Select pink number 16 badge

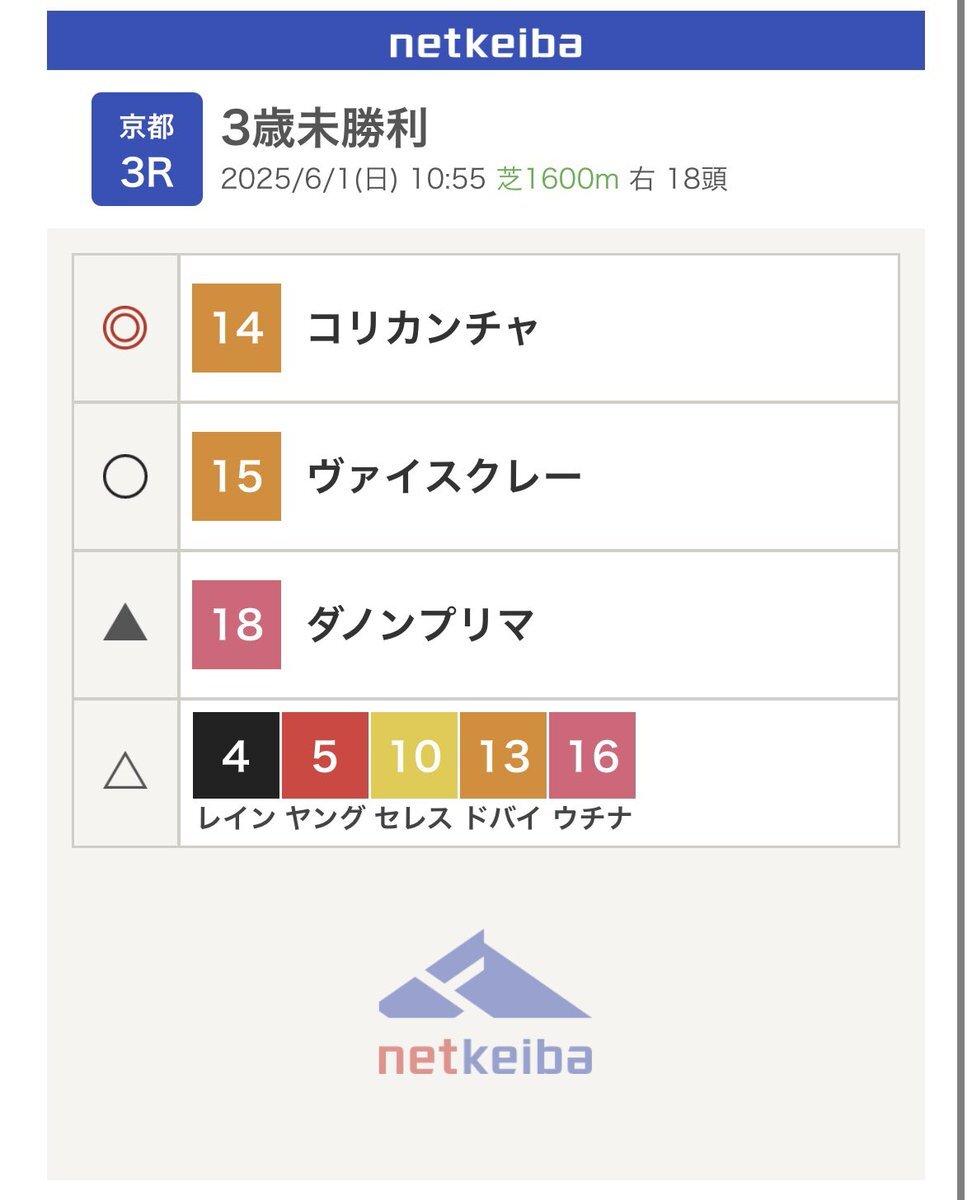[x=592, y=755]
